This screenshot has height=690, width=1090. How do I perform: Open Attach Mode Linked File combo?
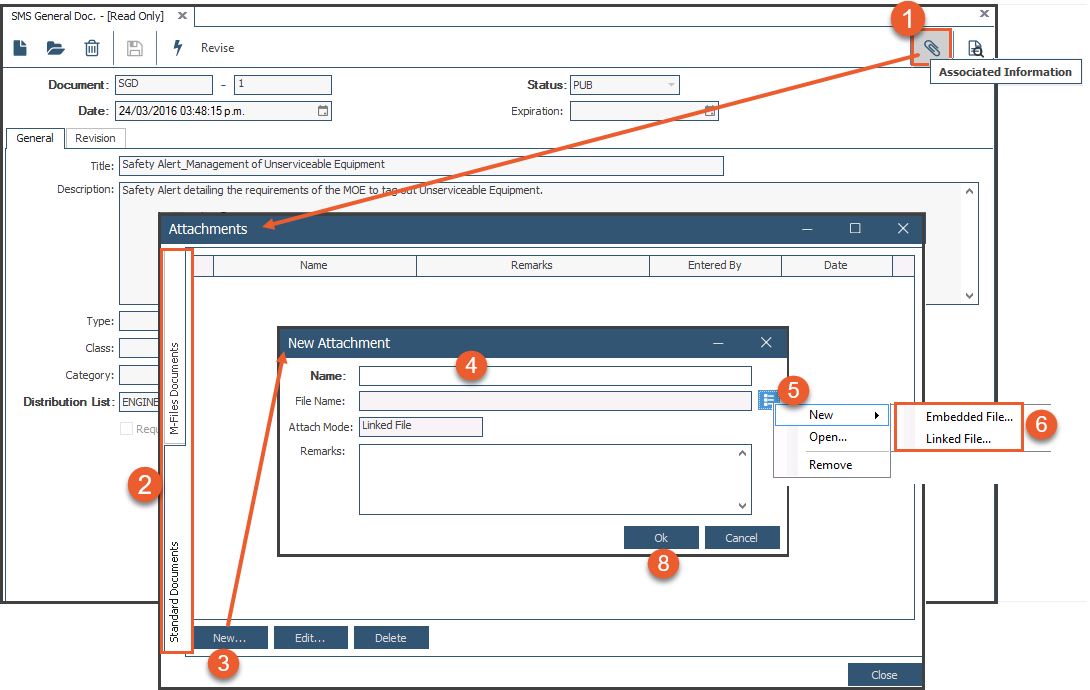pos(421,426)
